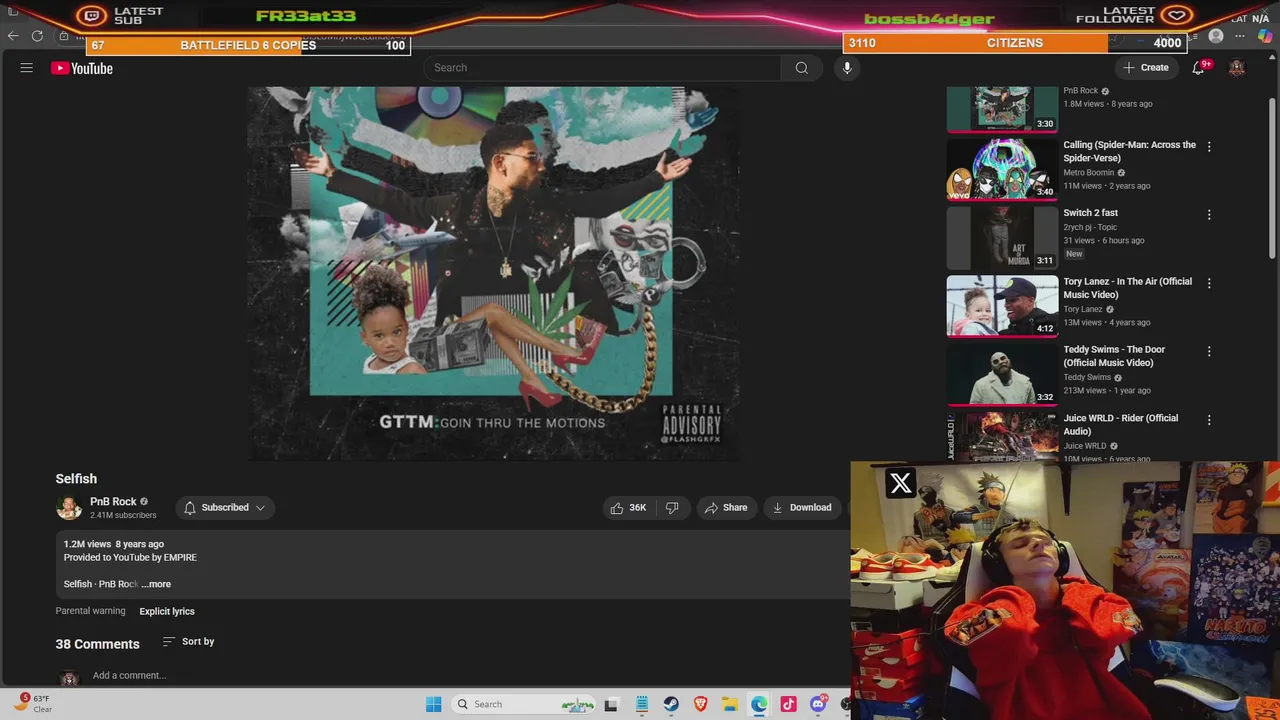Open options for Juice WRLD Rider

coord(1209,420)
